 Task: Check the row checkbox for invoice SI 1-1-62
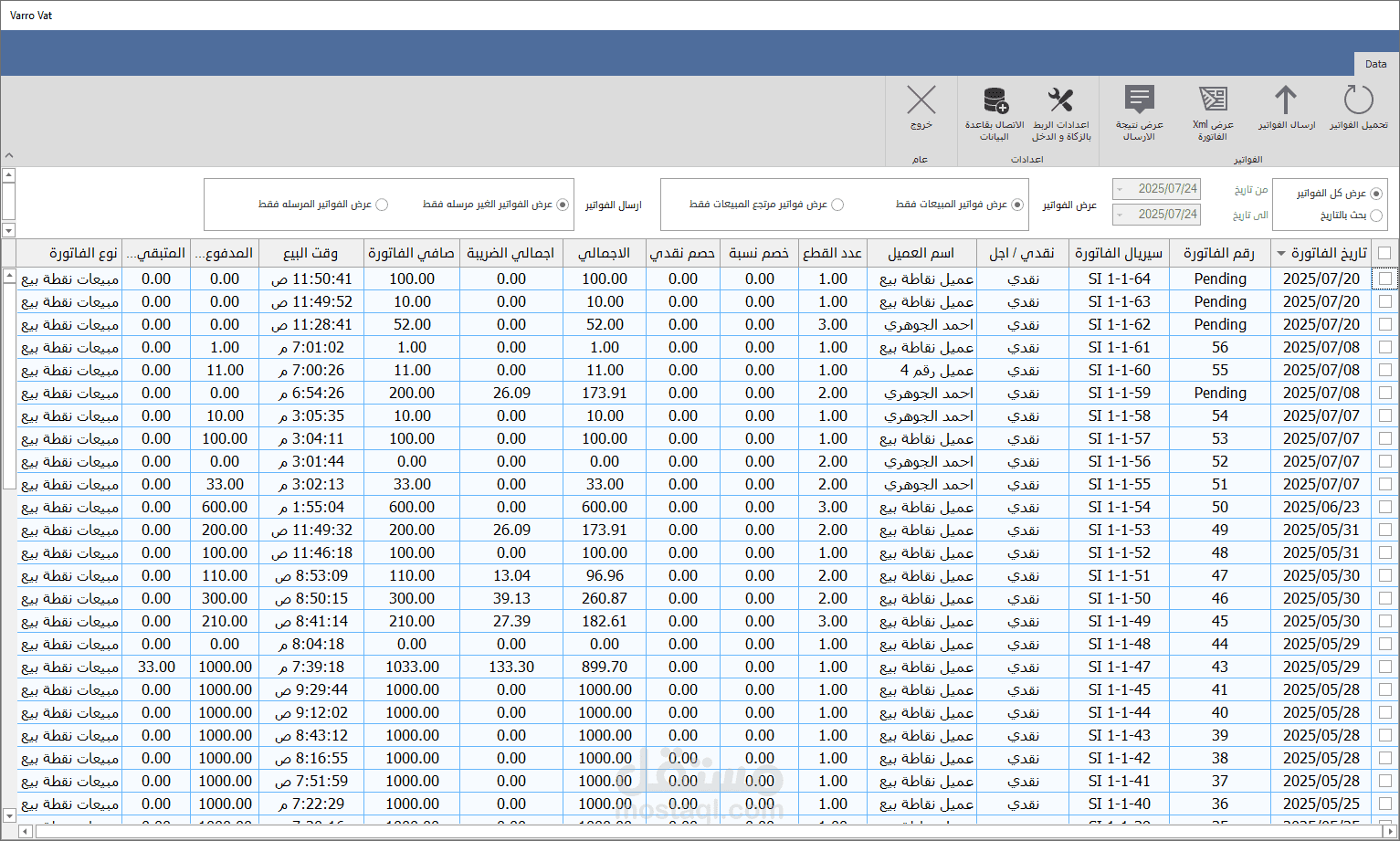click(x=1385, y=324)
